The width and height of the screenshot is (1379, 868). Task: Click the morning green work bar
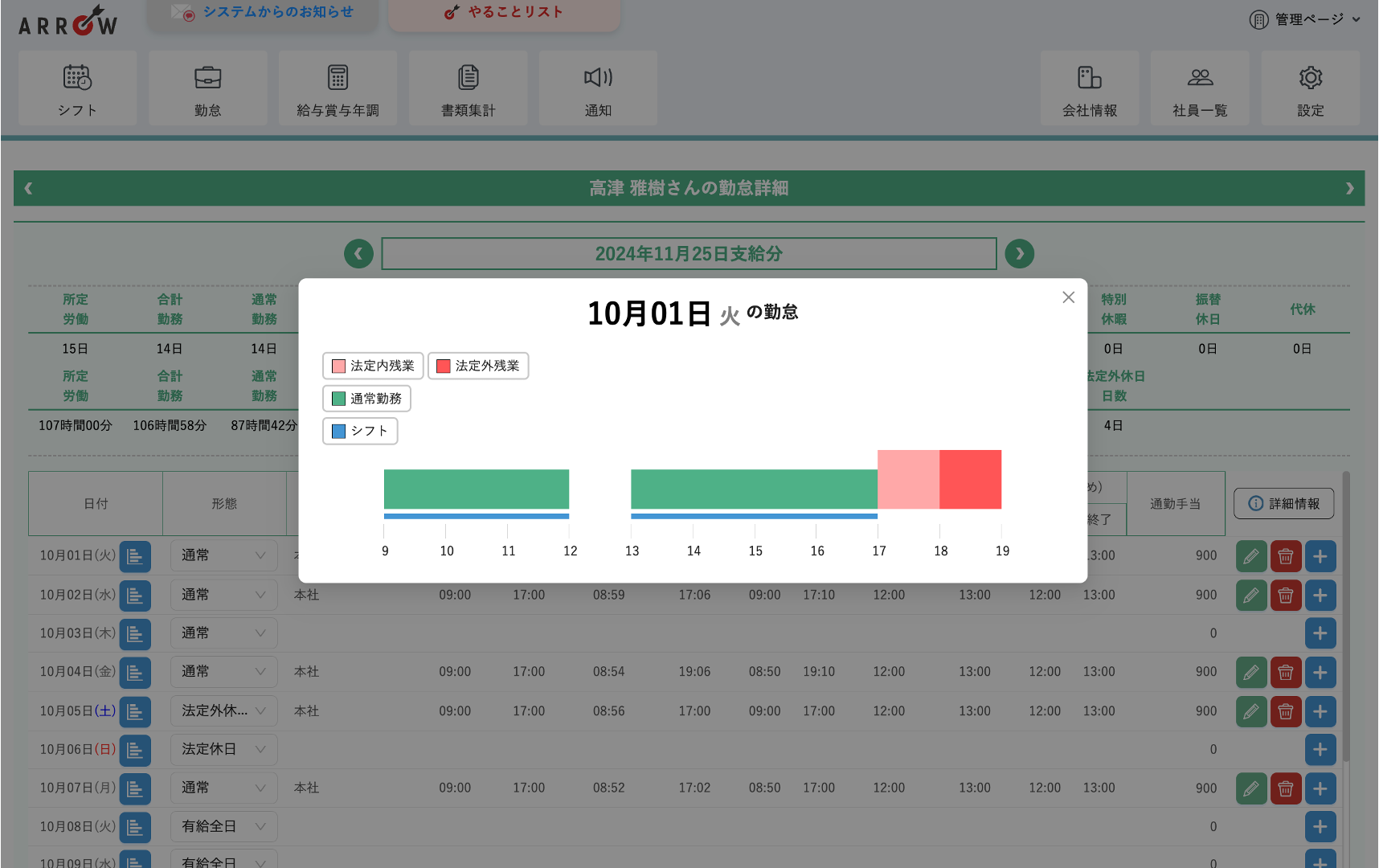tap(477, 489)
